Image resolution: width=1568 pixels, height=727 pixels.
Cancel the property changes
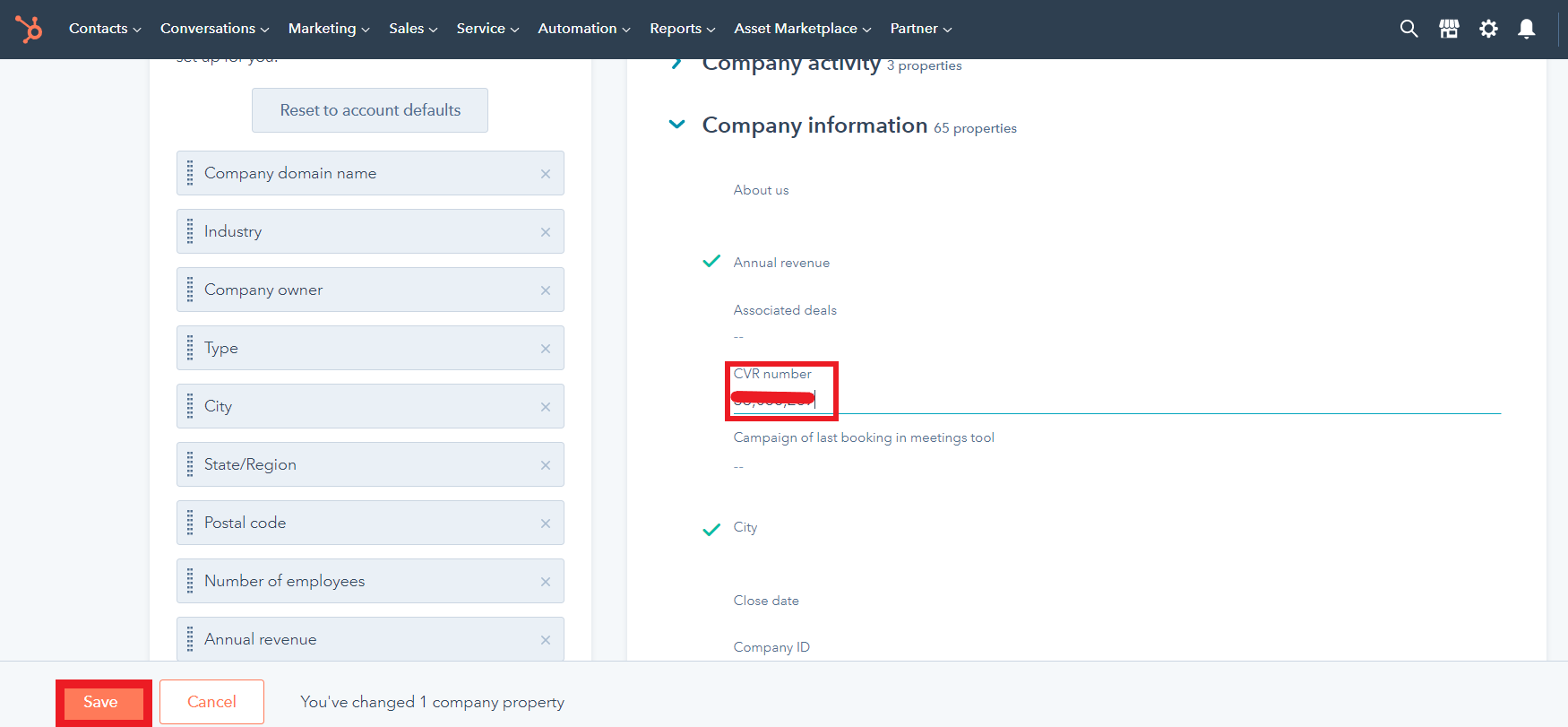point(211,702)
